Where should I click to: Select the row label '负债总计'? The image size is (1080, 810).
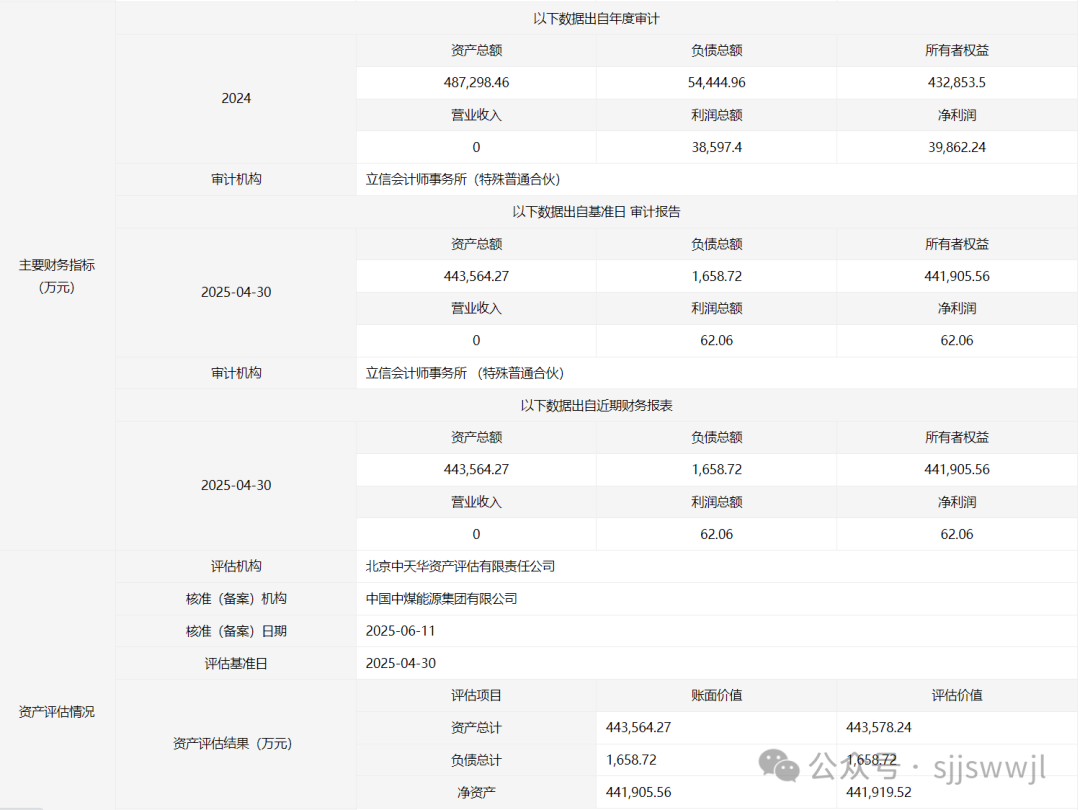tap(476, 760)
